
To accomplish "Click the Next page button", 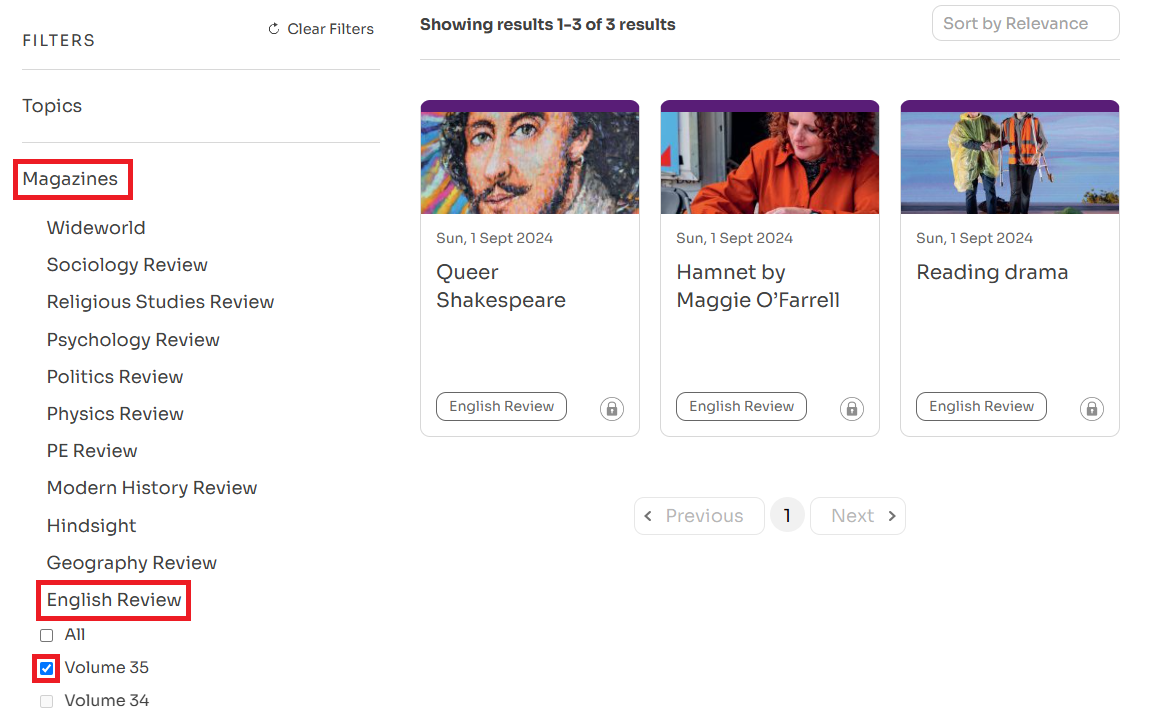I will (857, 516).
